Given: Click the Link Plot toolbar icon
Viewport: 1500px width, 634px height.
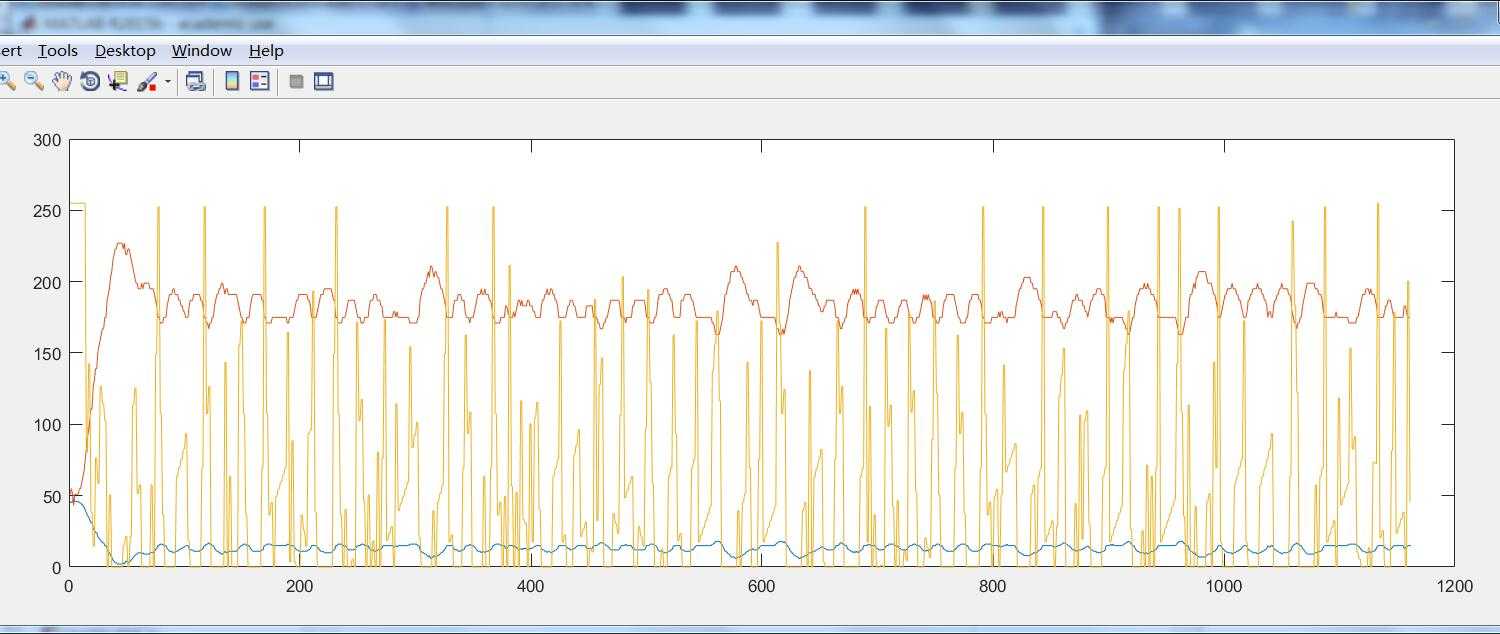Looking at the screenshot, I should [x=196, y=82].
